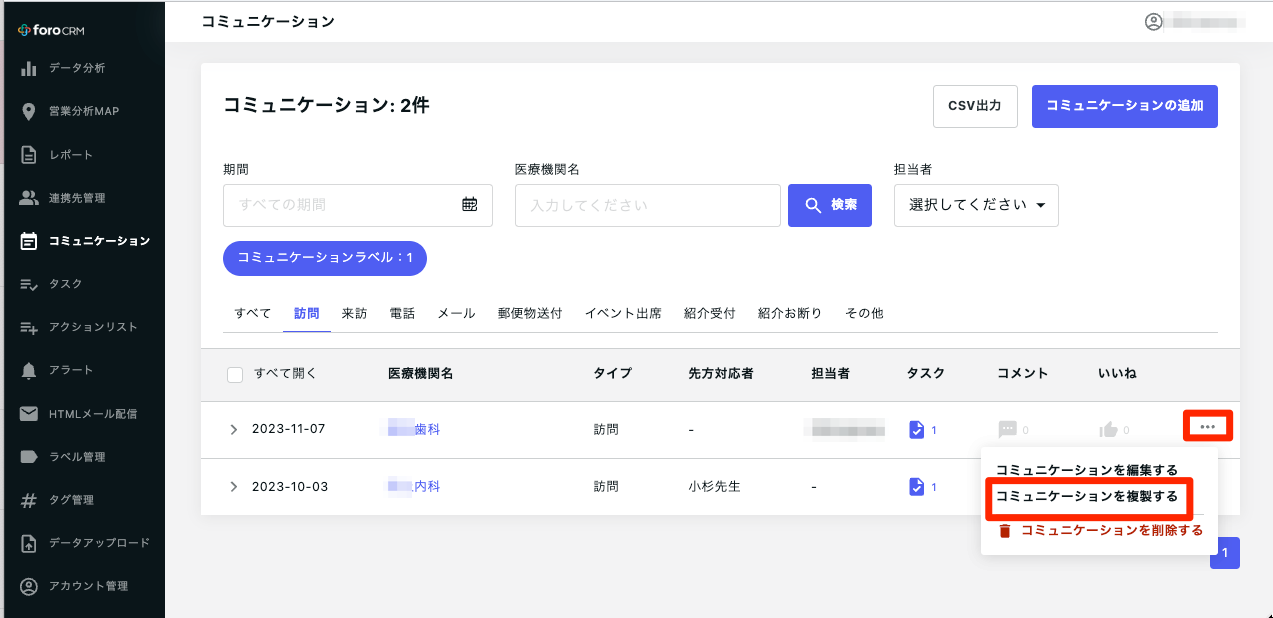Open the user account avatar icon

(x=1154, y=22)
